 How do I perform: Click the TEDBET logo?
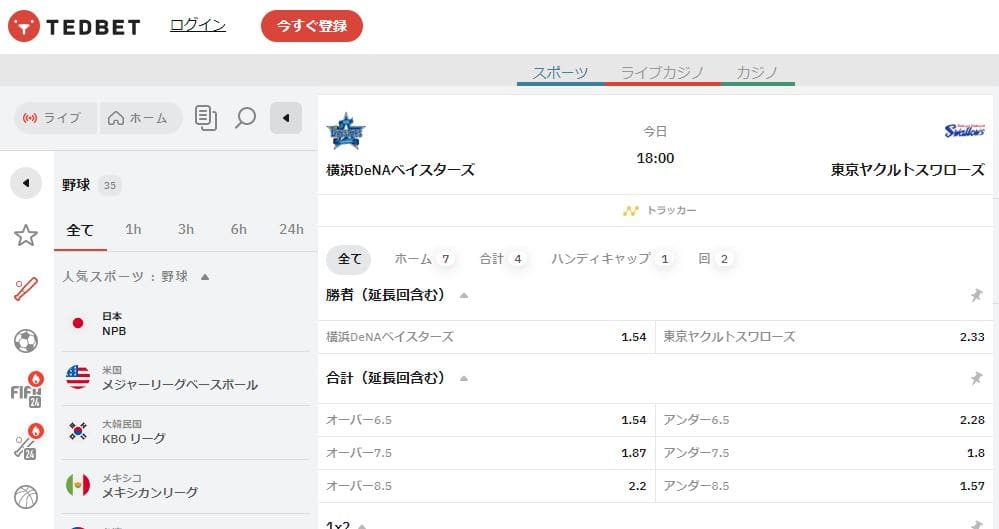coord(74,27)
